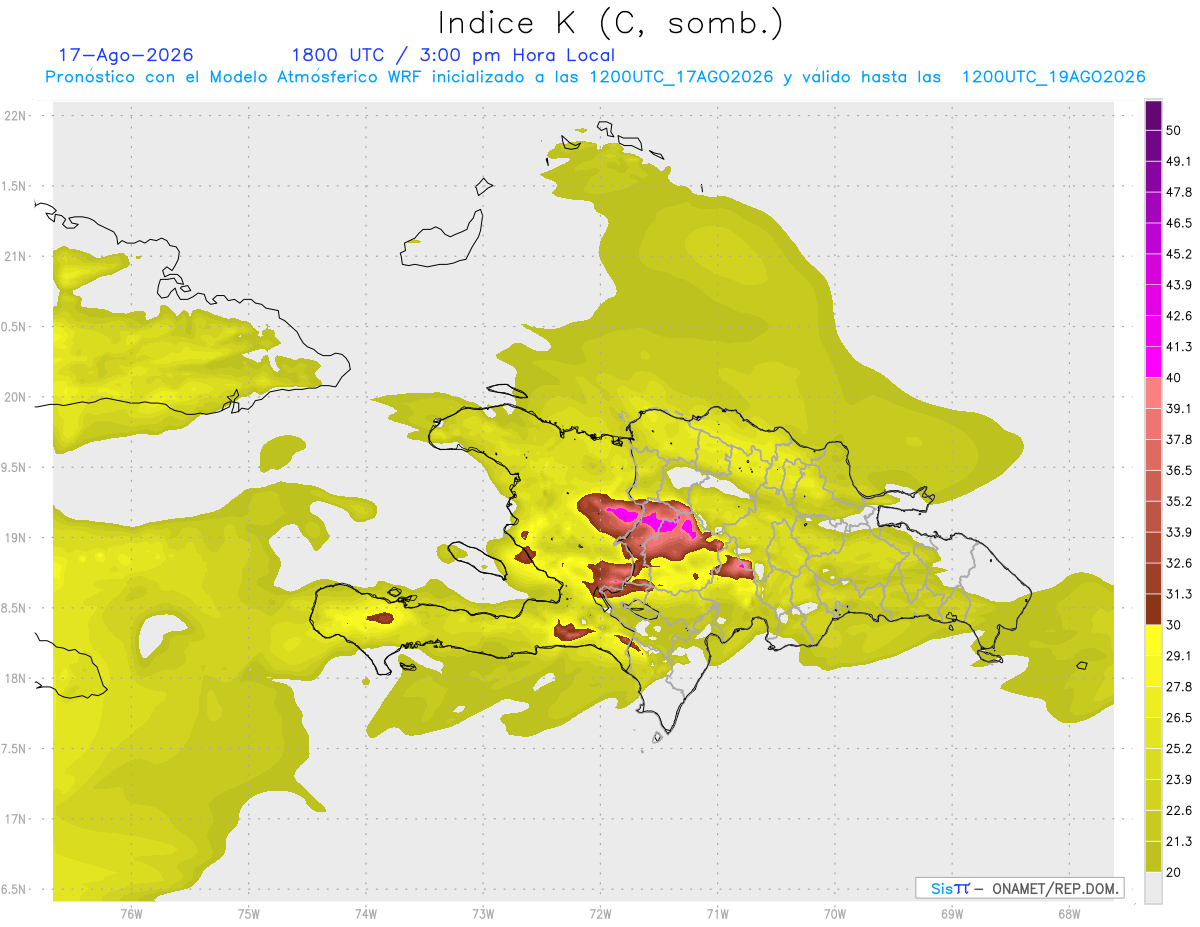Click the colorbar value "47.8"
The image size is (1200, 927).
[x=1179, y=192]
